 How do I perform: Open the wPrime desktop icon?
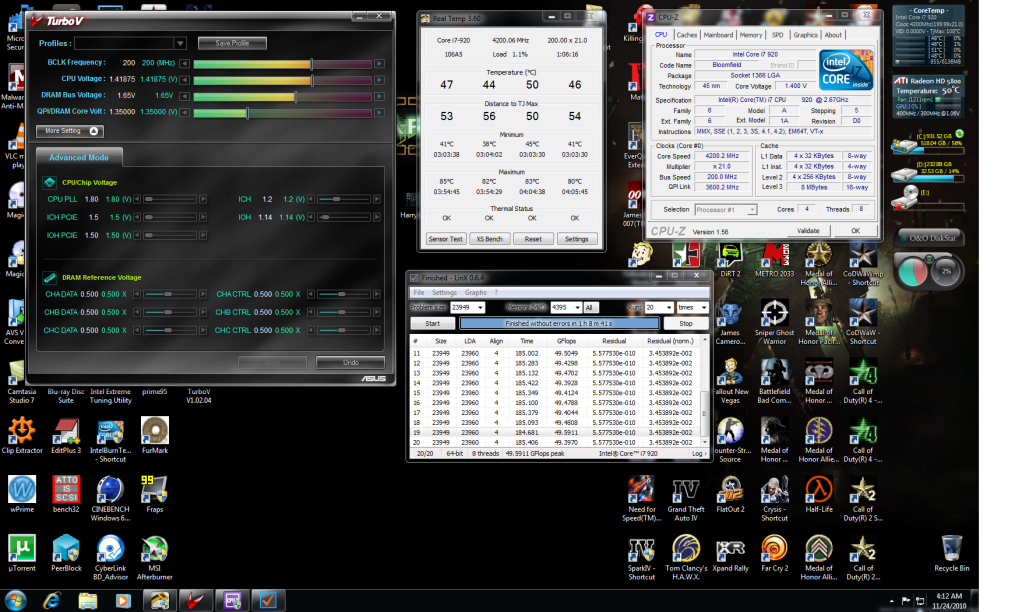[22, 494]
